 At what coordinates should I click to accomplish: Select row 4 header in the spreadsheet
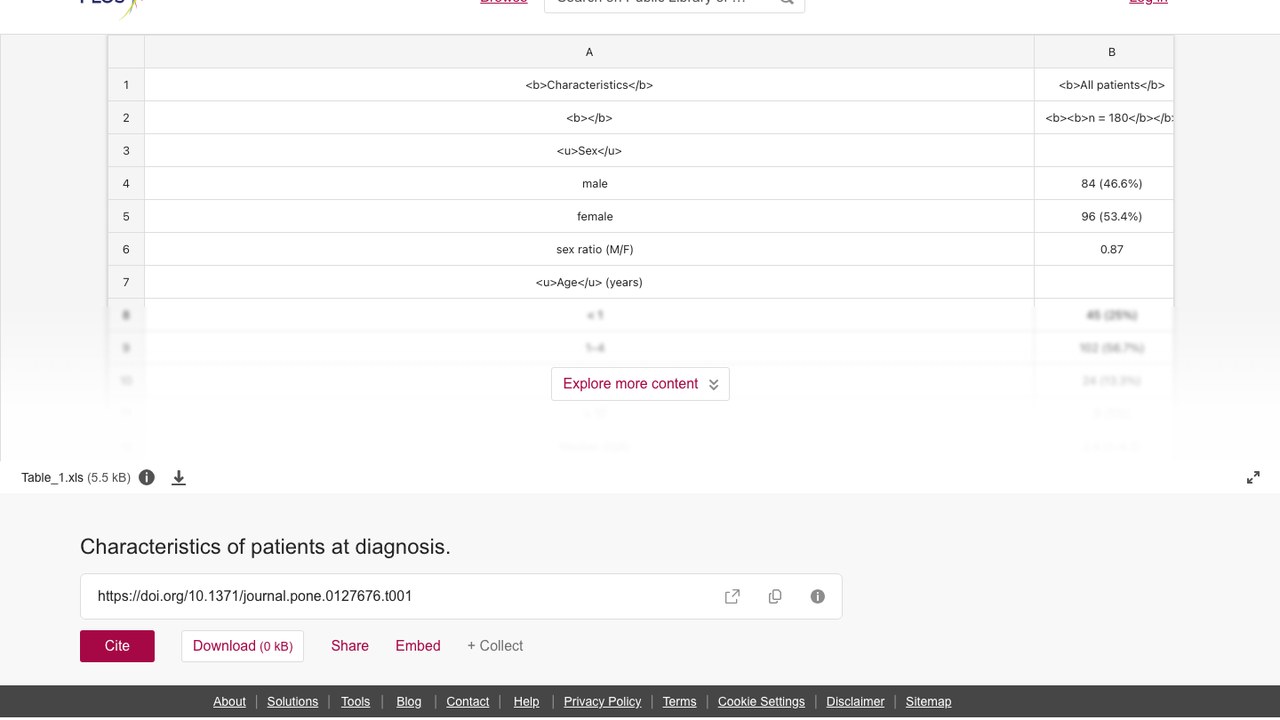[126, 184]
